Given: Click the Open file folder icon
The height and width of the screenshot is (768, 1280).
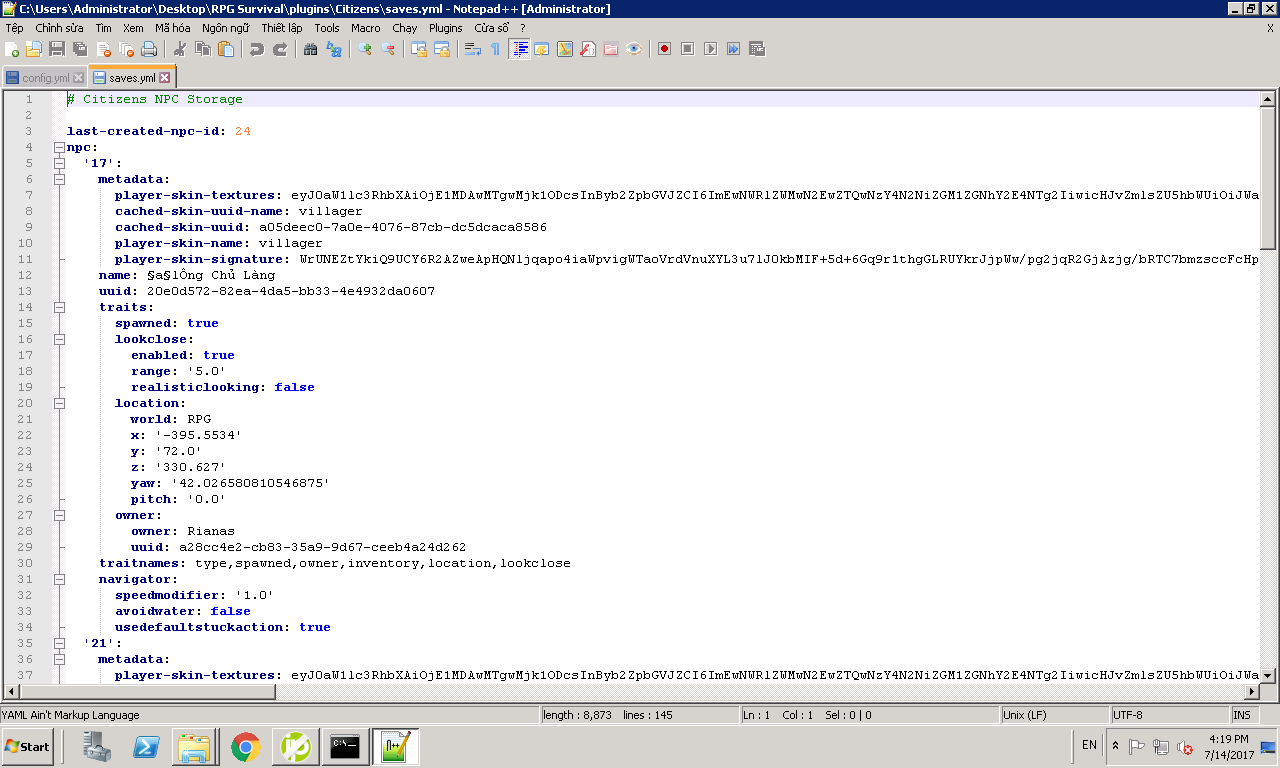Looking at the screenshot, I should [x=34, y=49].
